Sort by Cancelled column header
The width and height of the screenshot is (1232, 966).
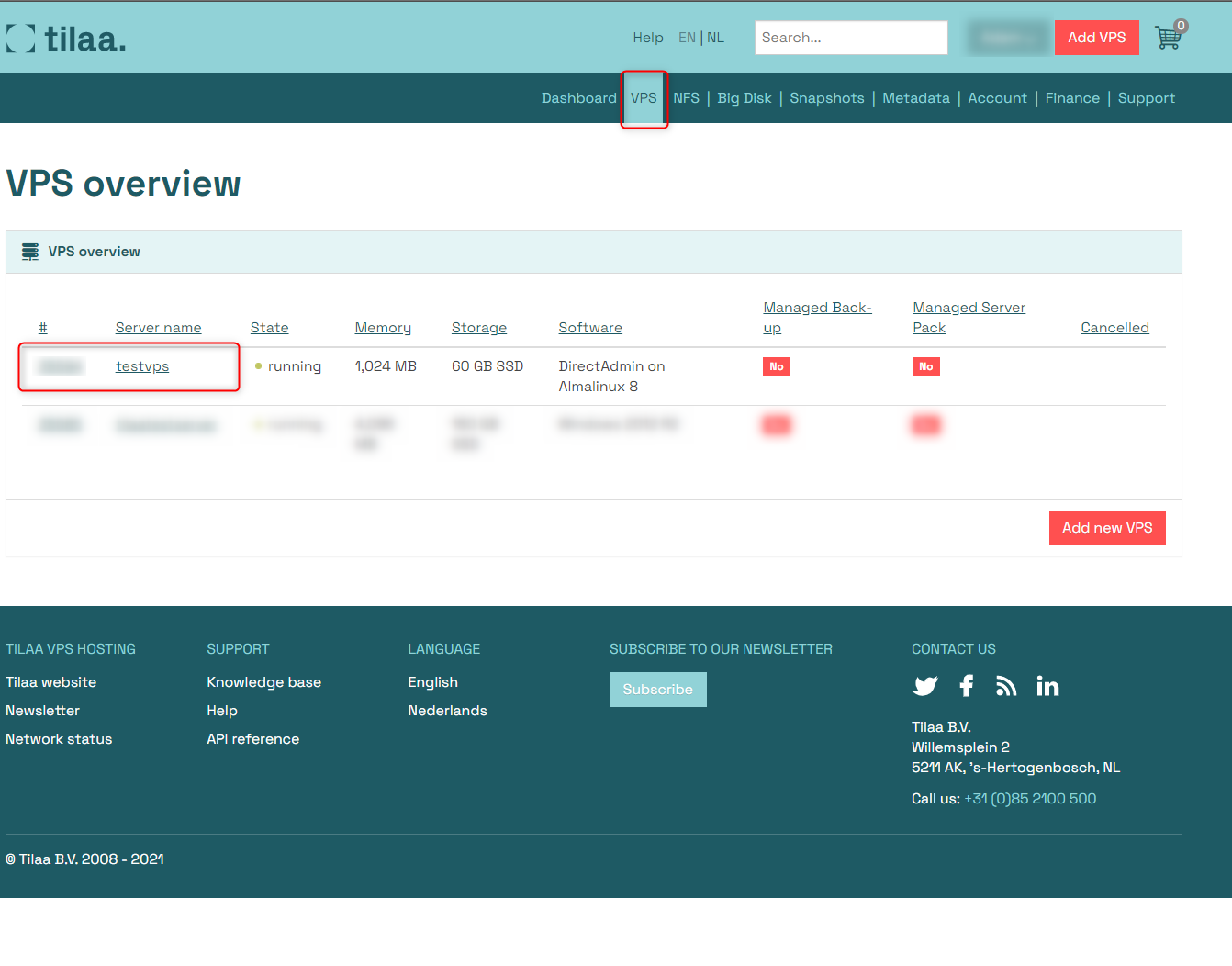[x=1114, y=328]
